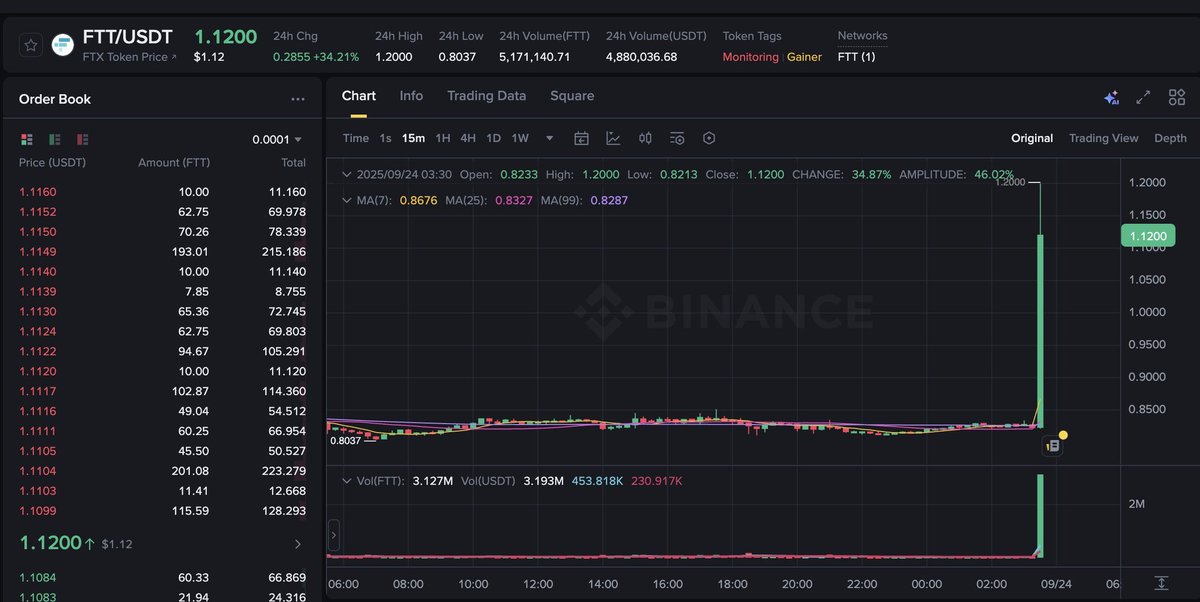Click the yellow dot indicator on chart
This screenshot has width=1200, height=602.
[1063, 435]
